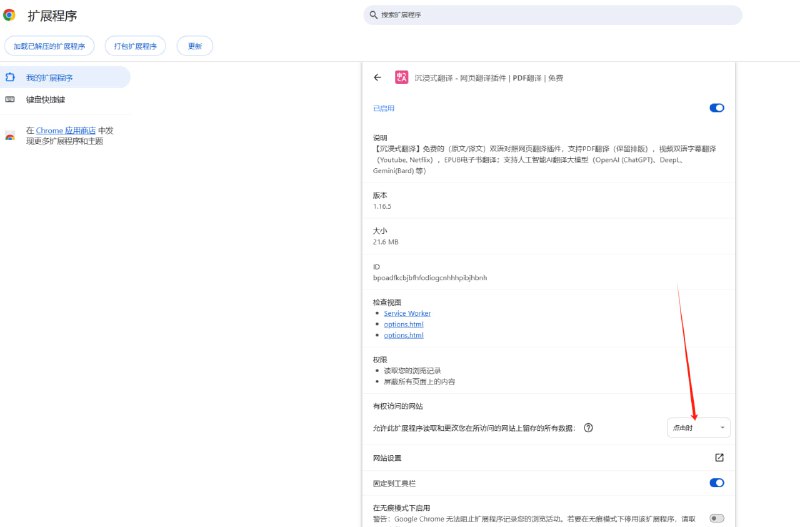
Task: Click the search magnifier icon
Action: click(373, 15)
